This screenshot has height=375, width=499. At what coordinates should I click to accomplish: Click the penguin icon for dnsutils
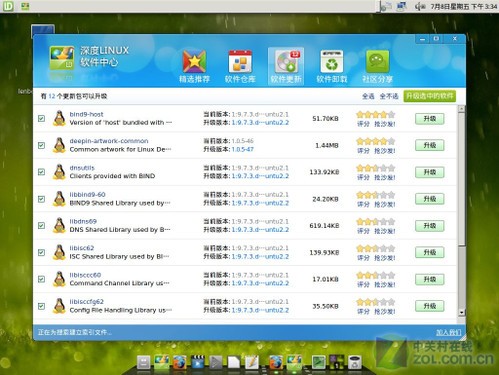pyautogui.click(x=59, y=172)
